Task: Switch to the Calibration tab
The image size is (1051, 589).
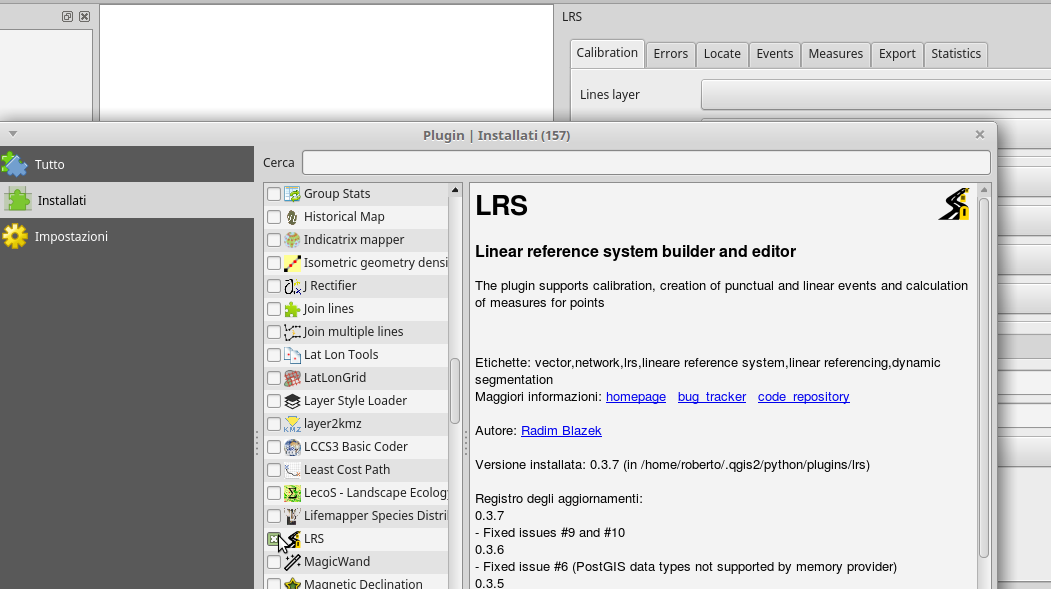Action: 607,53
